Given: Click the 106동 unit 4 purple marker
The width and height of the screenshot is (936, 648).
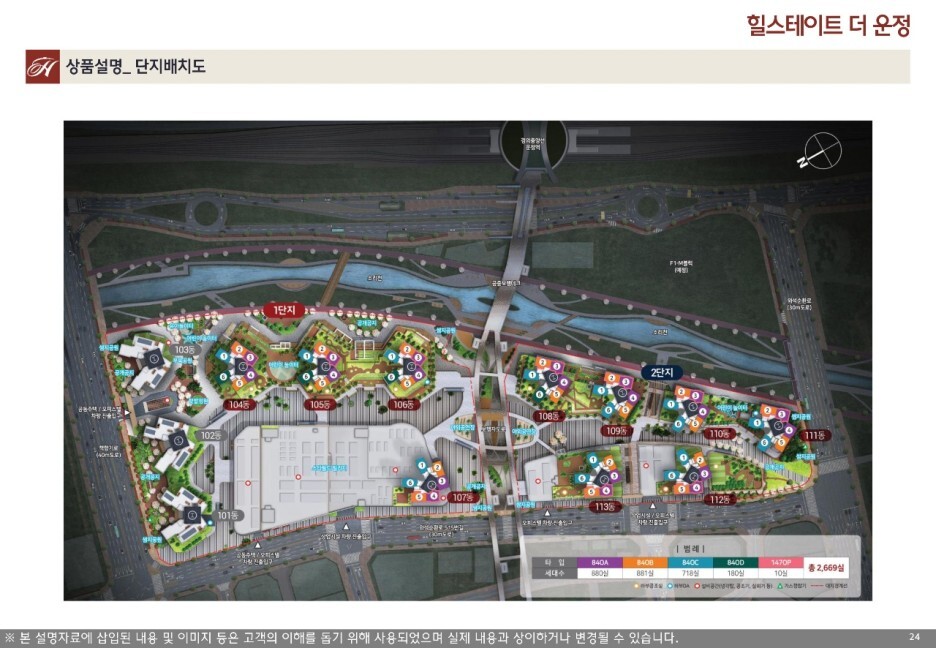Looking at the screenshot, I should point(418,375).
